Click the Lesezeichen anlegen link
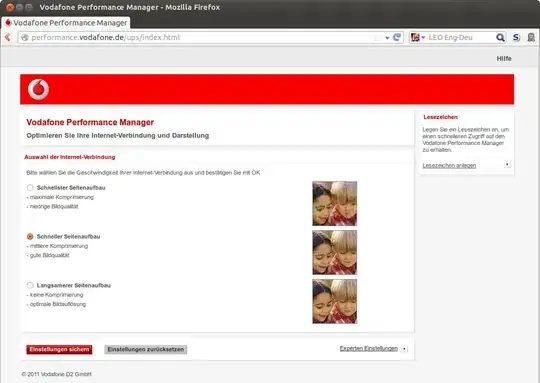The height and width of the screenshot is (383, 540). 449,166
